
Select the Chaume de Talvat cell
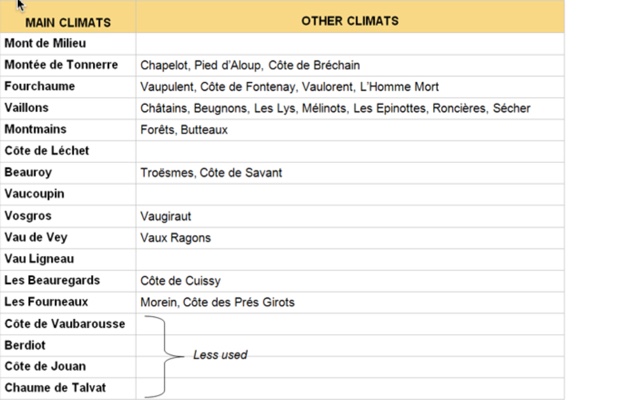pyautogui.click(x=54, y=388)
